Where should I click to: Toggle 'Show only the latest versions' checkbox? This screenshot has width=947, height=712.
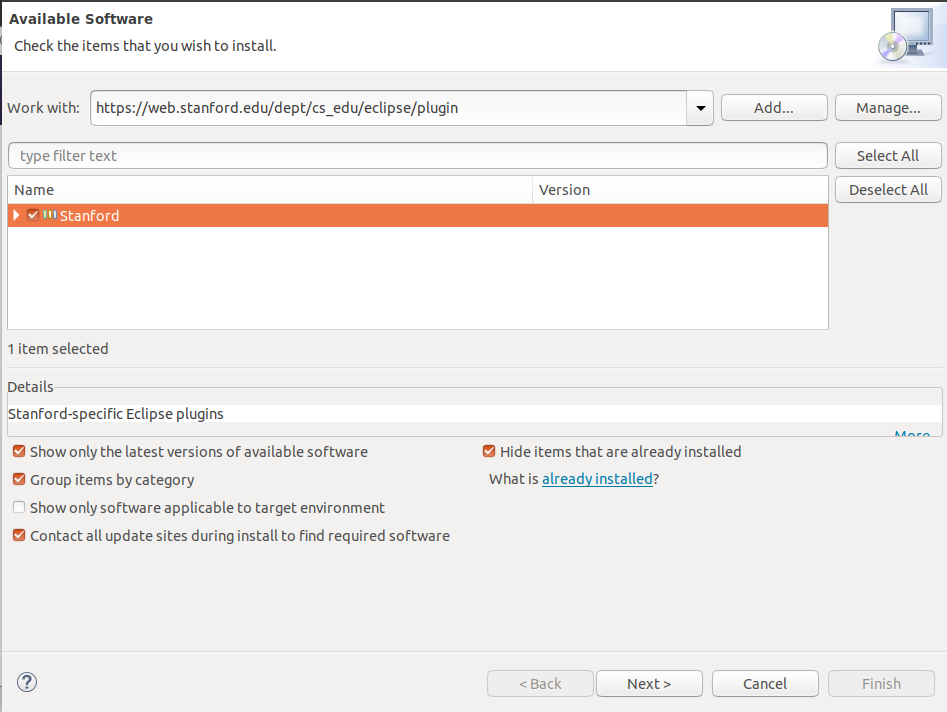[19, 452]
